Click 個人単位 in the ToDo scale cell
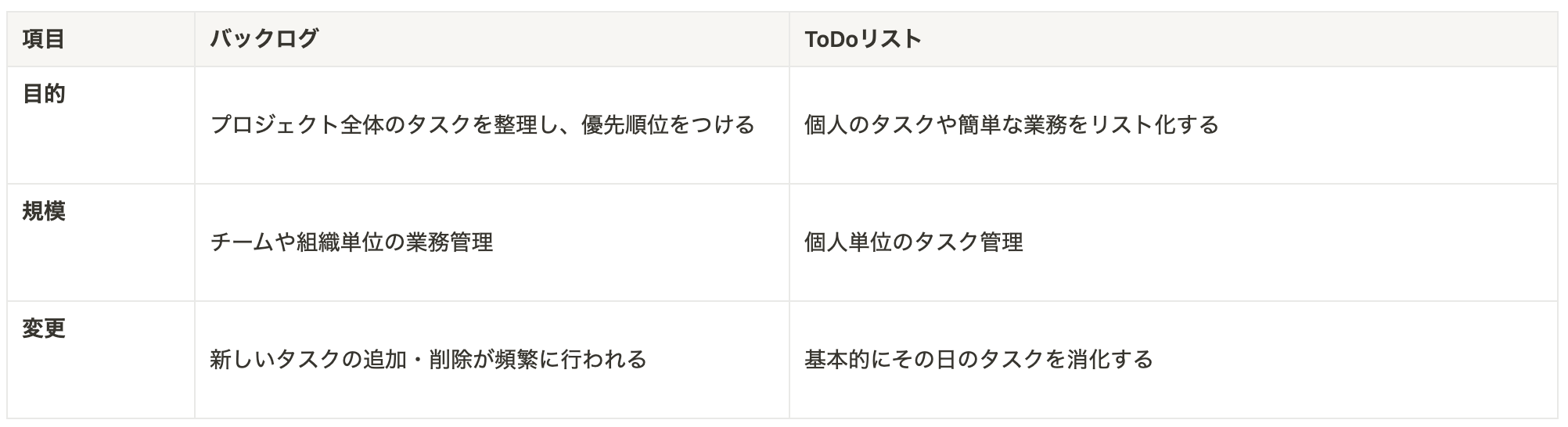1568x427 pixels. click(848, 242)
